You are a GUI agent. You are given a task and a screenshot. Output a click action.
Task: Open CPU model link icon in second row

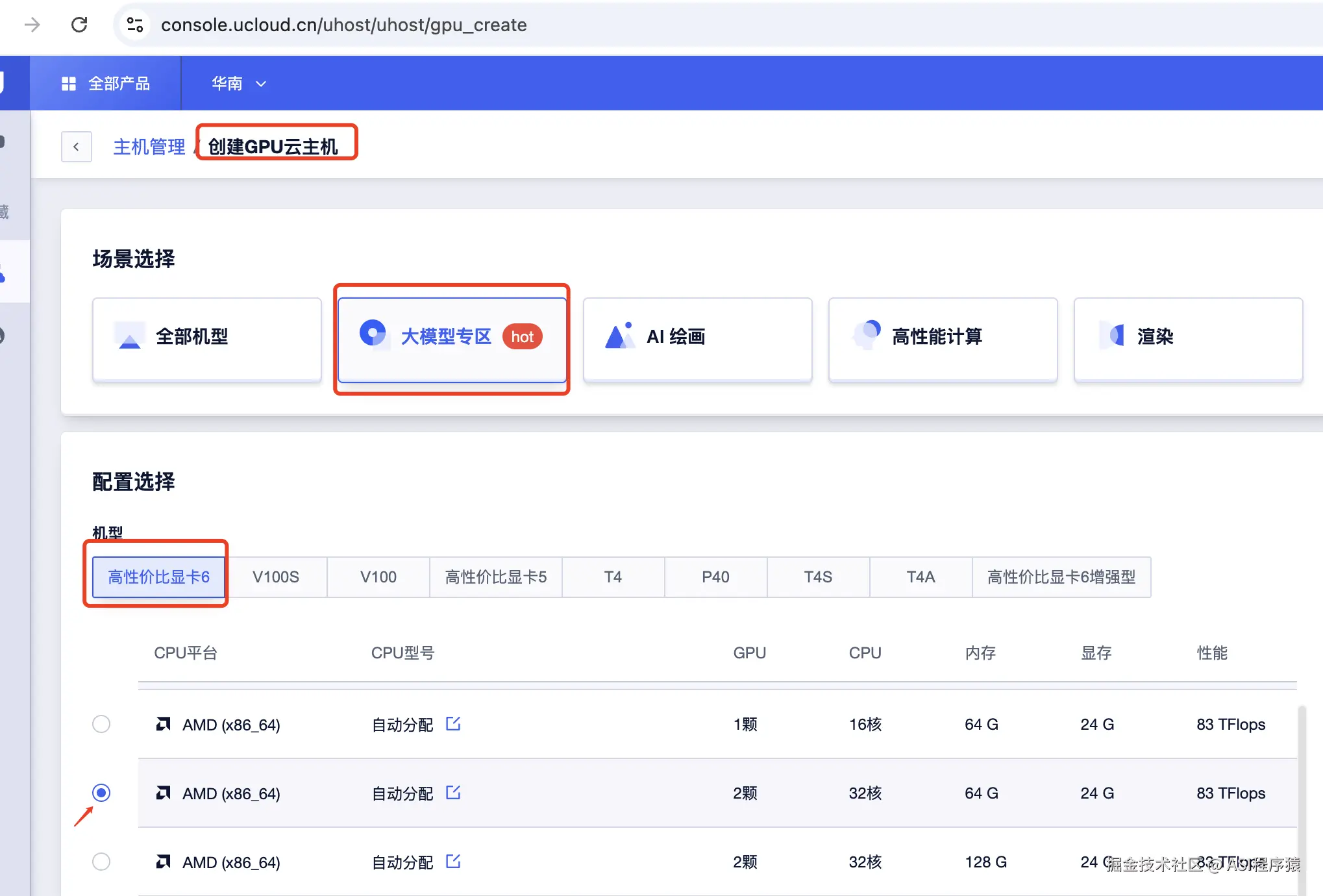pyautogui.click(x=453, y=793)
